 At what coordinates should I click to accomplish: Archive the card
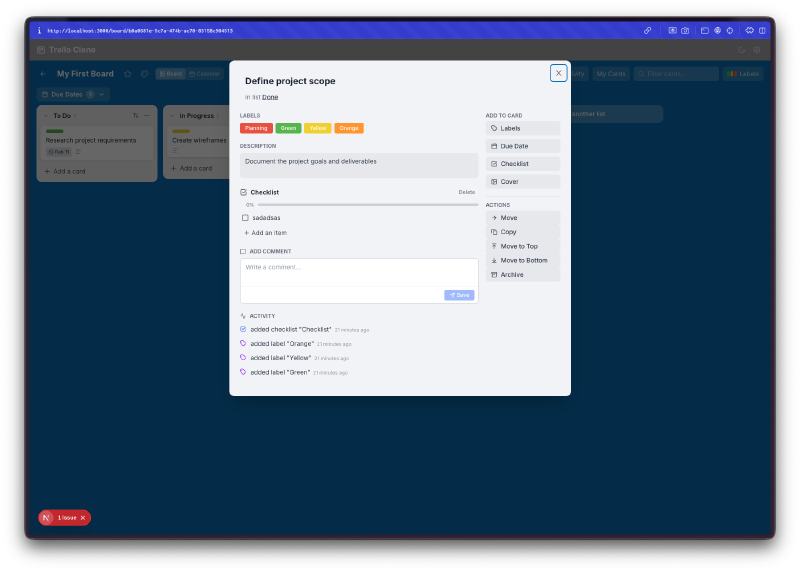(x=522, y=274)
